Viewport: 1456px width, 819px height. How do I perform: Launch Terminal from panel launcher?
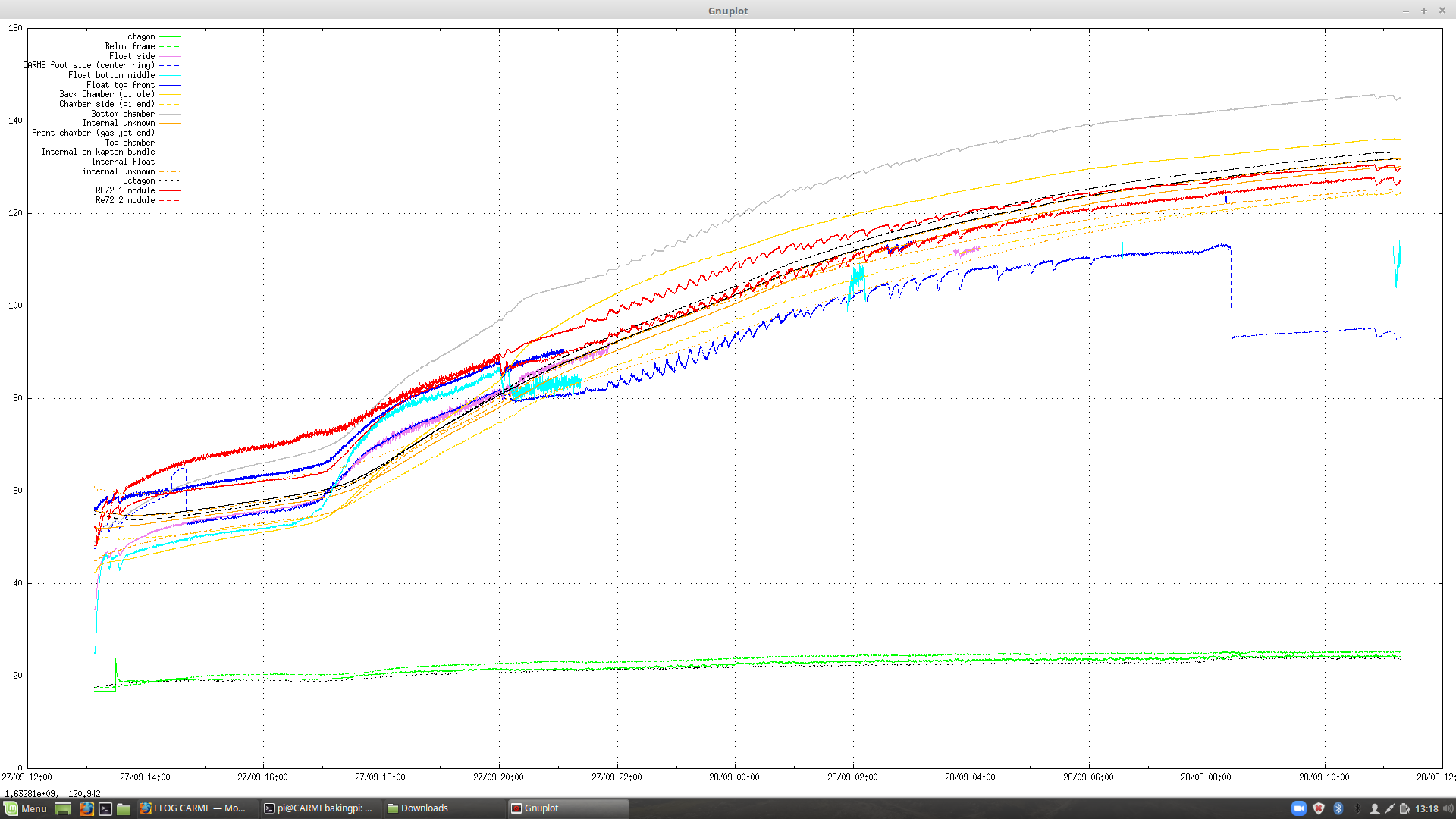coord(105,808)
